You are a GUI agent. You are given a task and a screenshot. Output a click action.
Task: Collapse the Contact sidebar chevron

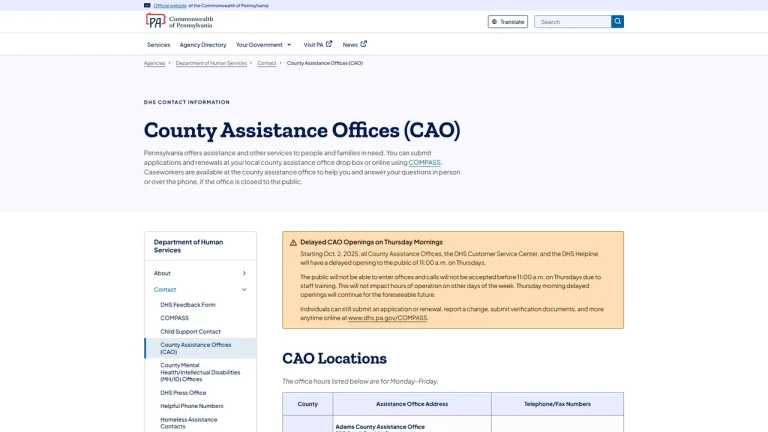(x=244, y=289)
